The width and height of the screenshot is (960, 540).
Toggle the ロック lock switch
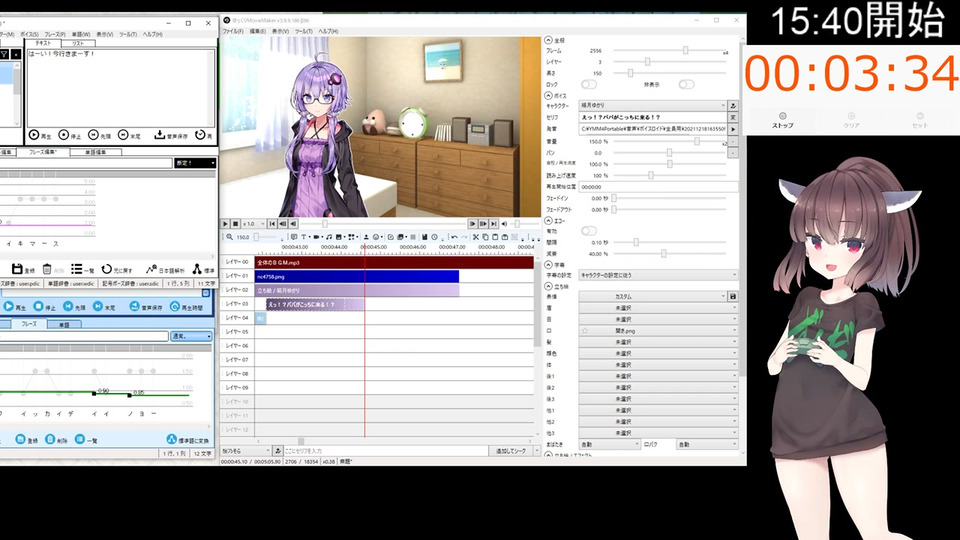pos(589,84)
